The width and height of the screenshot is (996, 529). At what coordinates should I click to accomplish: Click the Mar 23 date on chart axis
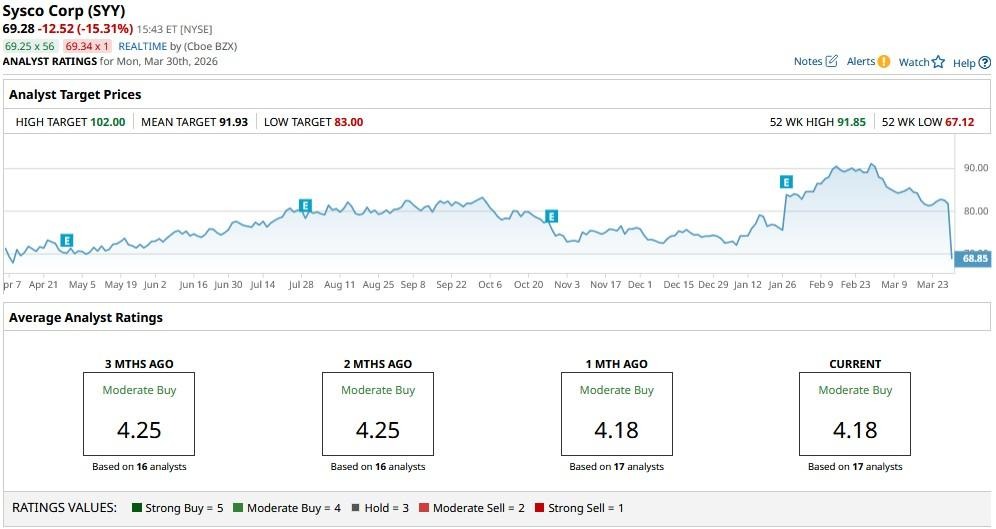click(x=932, y=285)
